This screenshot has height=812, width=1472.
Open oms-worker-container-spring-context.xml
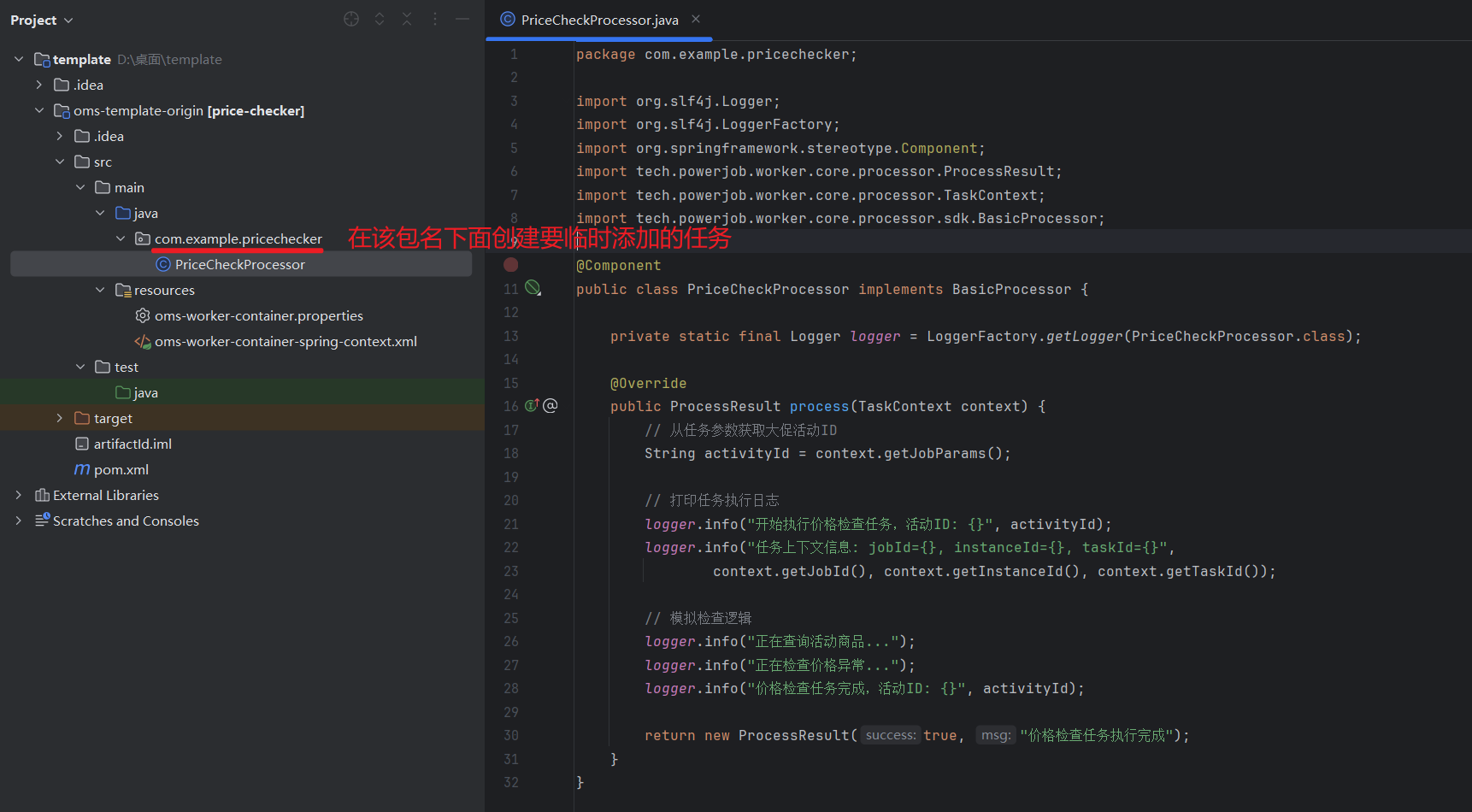286,341
